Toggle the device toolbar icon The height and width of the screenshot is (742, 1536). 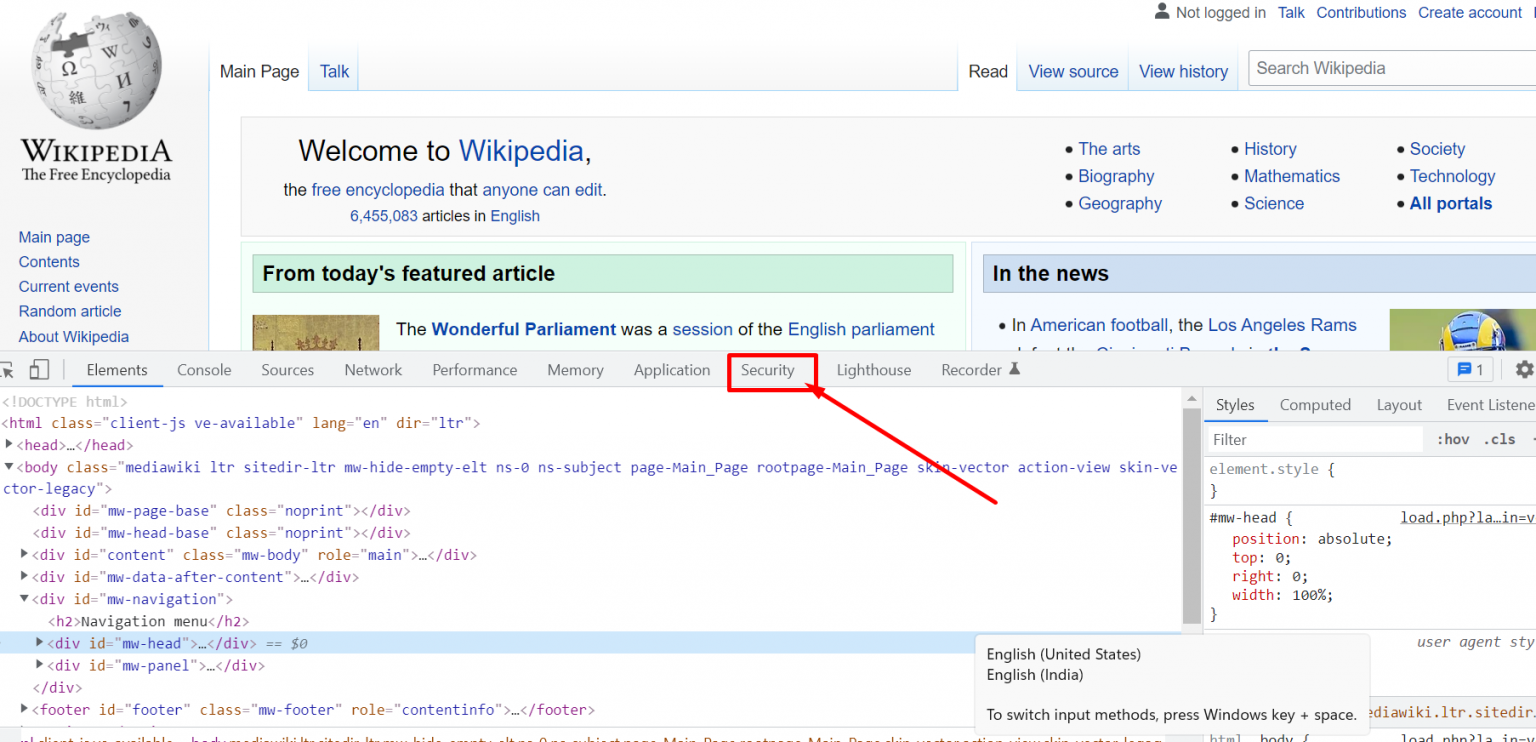(x=39, y=370)
